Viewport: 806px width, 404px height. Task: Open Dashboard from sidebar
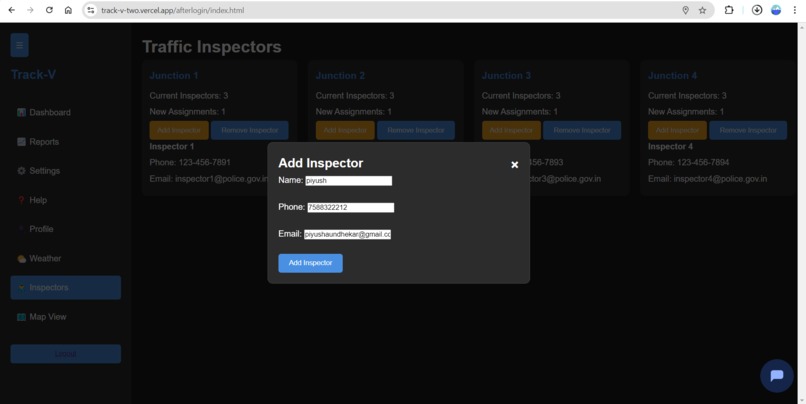(66, 113)
